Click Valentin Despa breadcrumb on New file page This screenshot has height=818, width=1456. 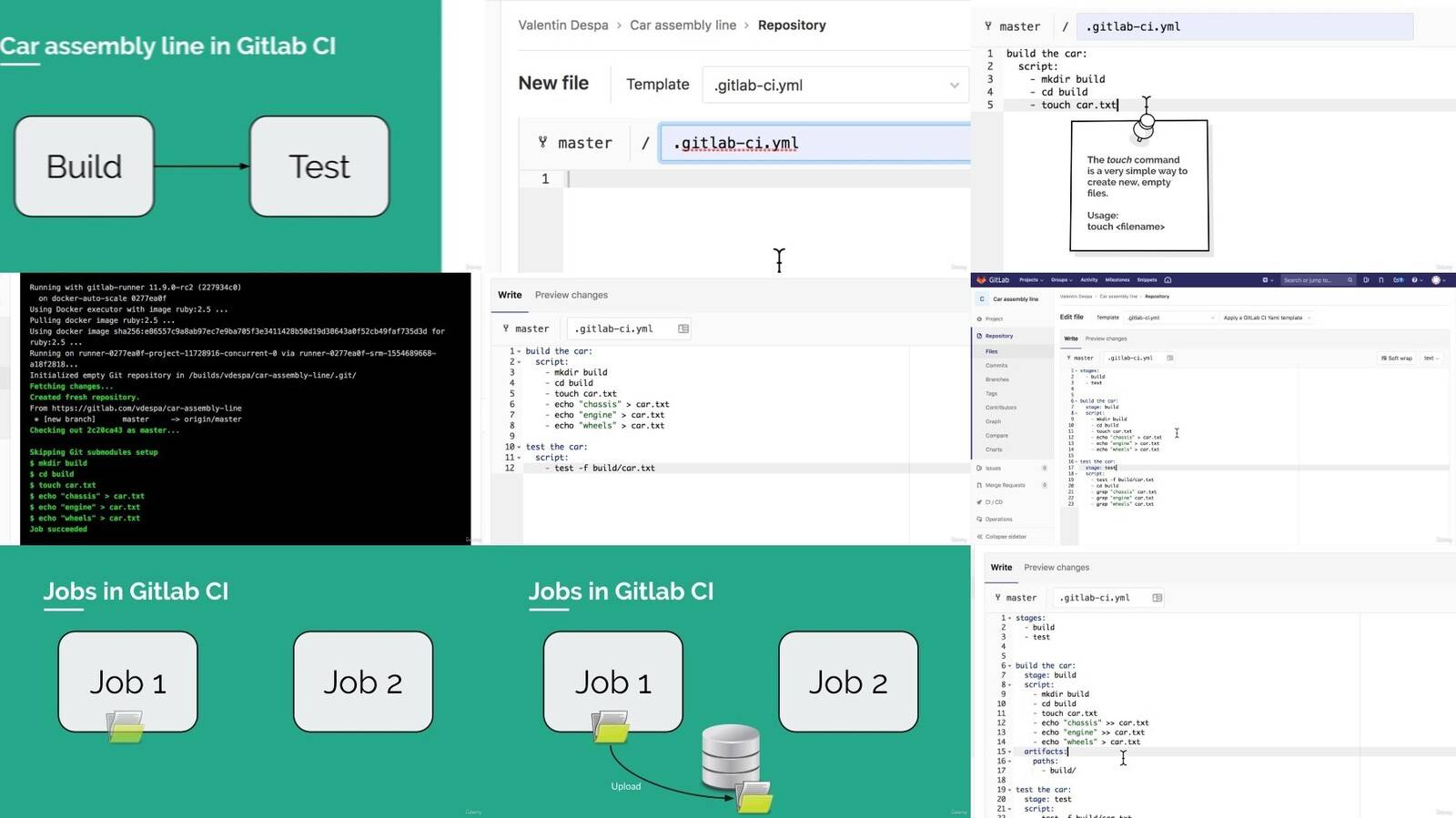[563, 25]
